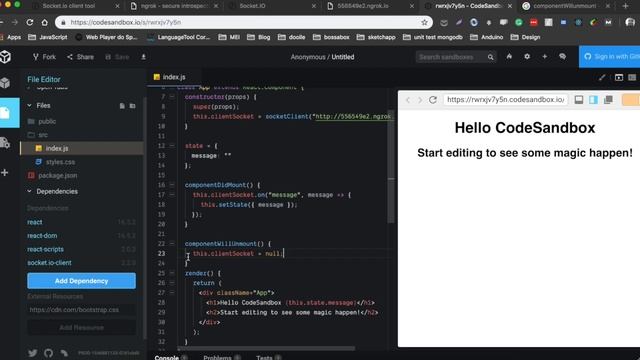The width and height of the screenshot is (640, 360).
Task: Click the plus icon to create sandbox
Action: [x=544, y=57]
